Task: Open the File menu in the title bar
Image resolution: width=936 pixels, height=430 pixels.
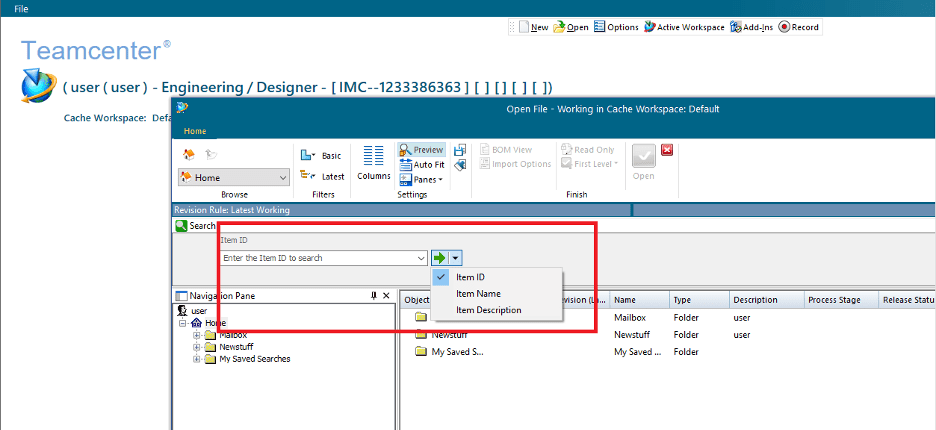Action: 21,8
